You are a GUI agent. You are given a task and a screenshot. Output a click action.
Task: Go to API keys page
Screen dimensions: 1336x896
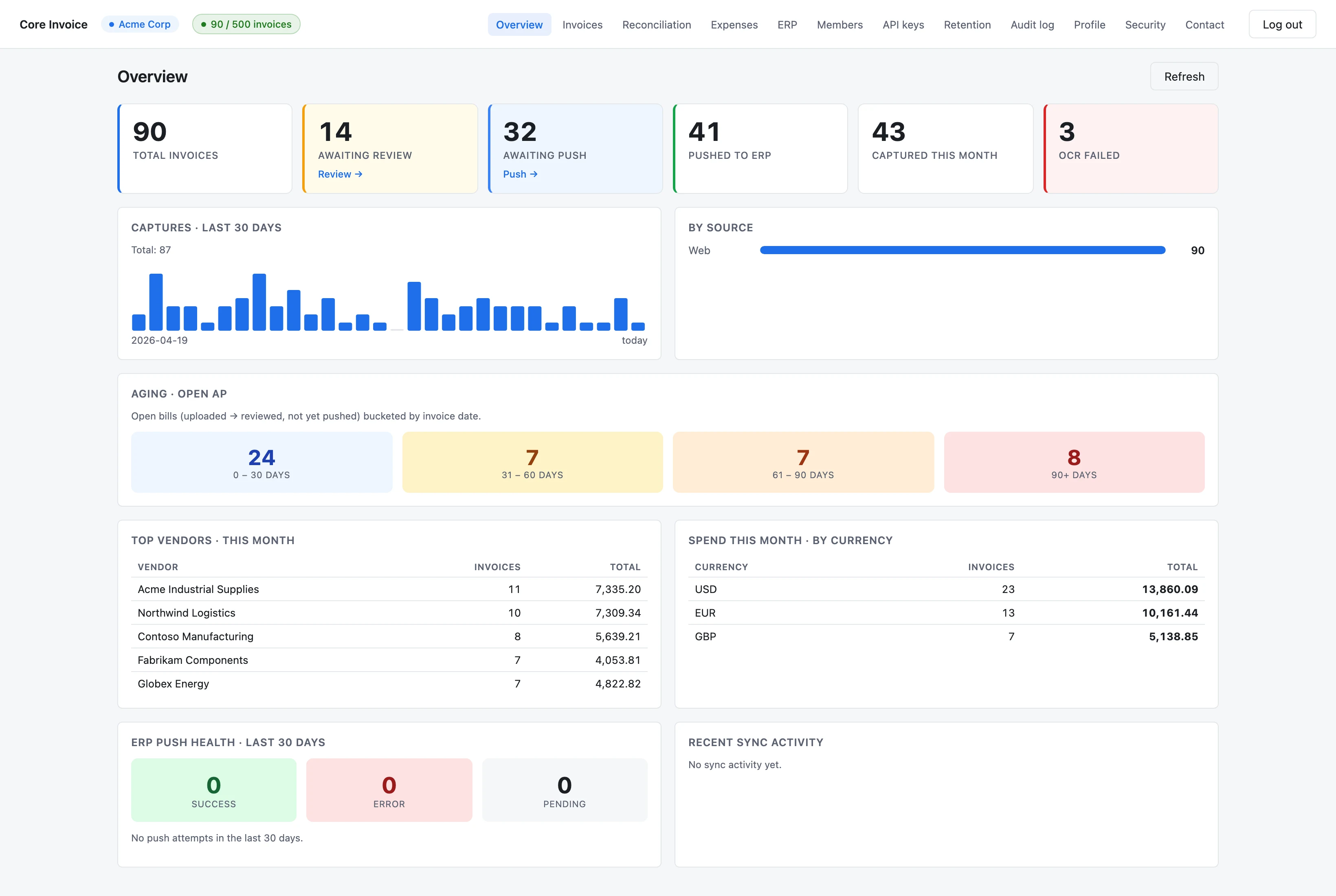pyautogui.click(x=903, y=24)
